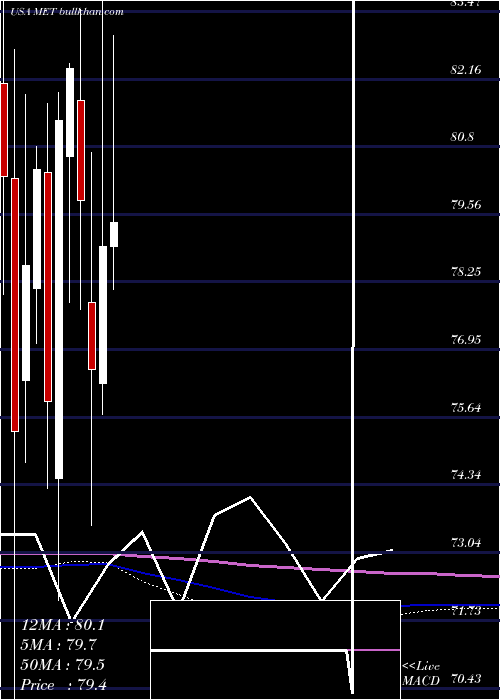
Task: Select the 82.16 price axis label
Action: pyautogui.click(x=466, y=70)
